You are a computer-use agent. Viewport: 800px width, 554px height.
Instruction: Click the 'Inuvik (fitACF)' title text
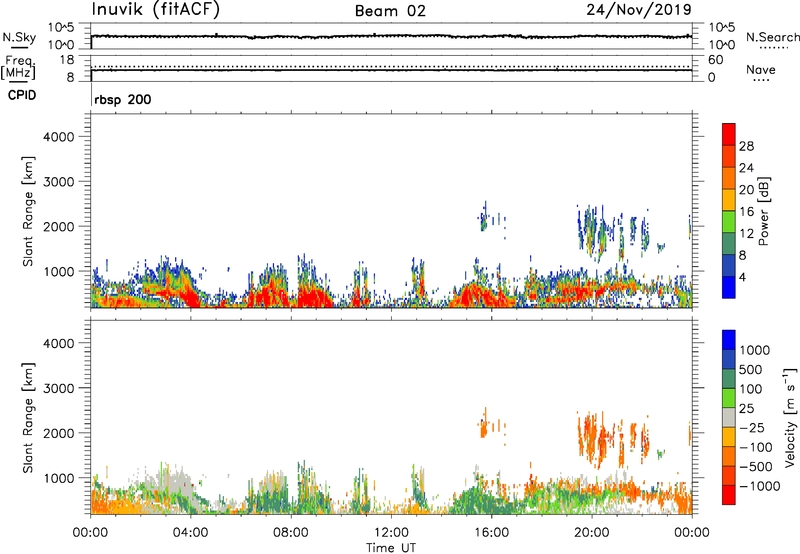click(x=156, y=9)
